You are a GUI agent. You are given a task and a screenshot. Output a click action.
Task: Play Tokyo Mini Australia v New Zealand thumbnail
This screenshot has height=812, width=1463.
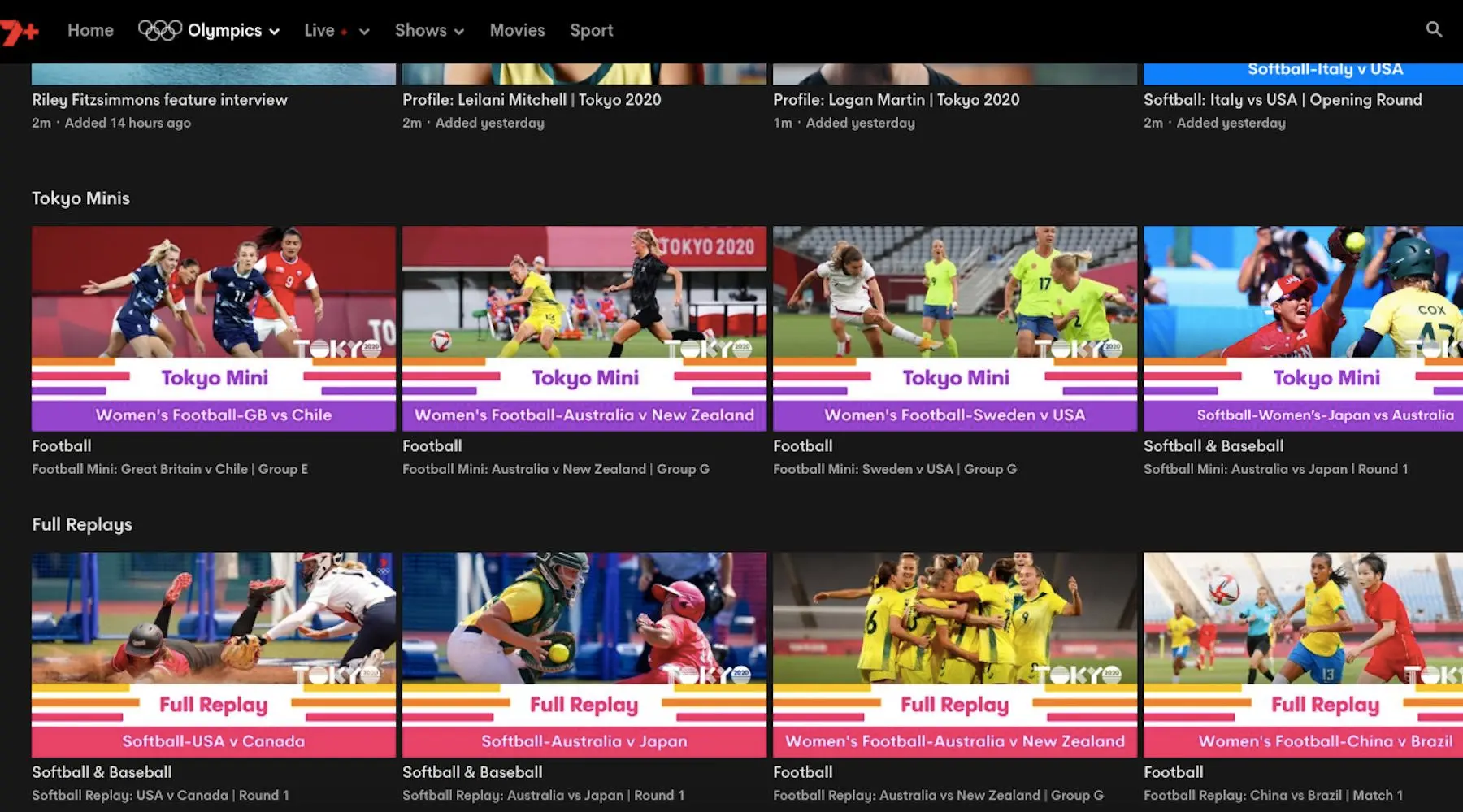[584, 328]
